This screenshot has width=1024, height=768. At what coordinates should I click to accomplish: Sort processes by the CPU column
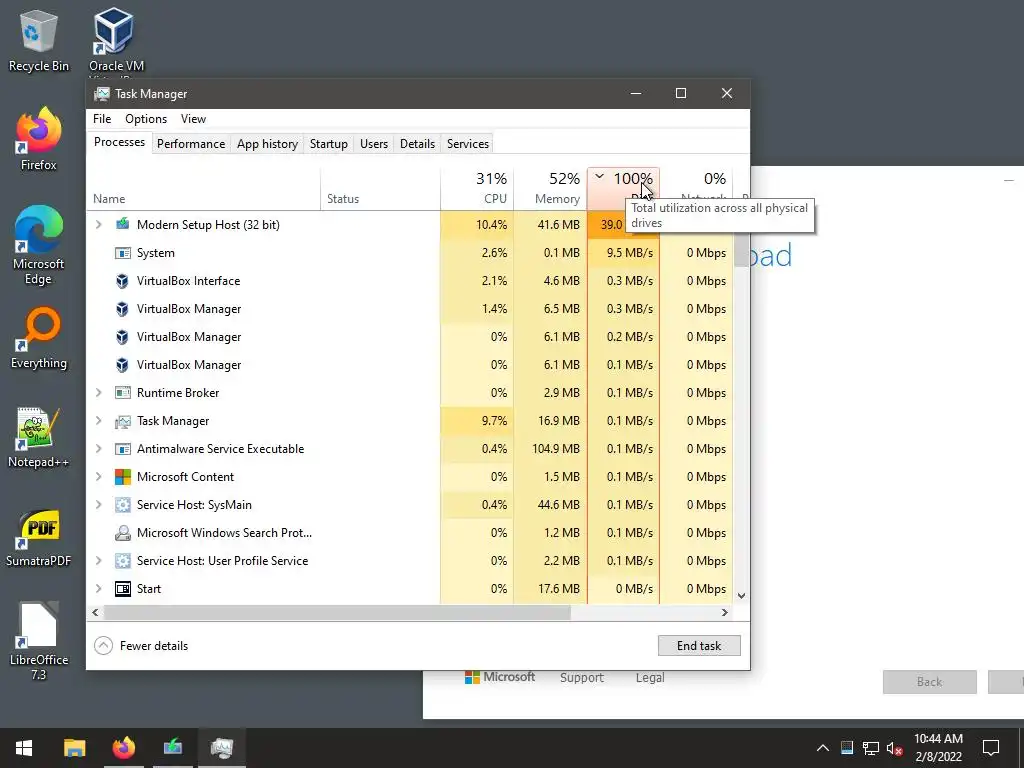[477, 188]
